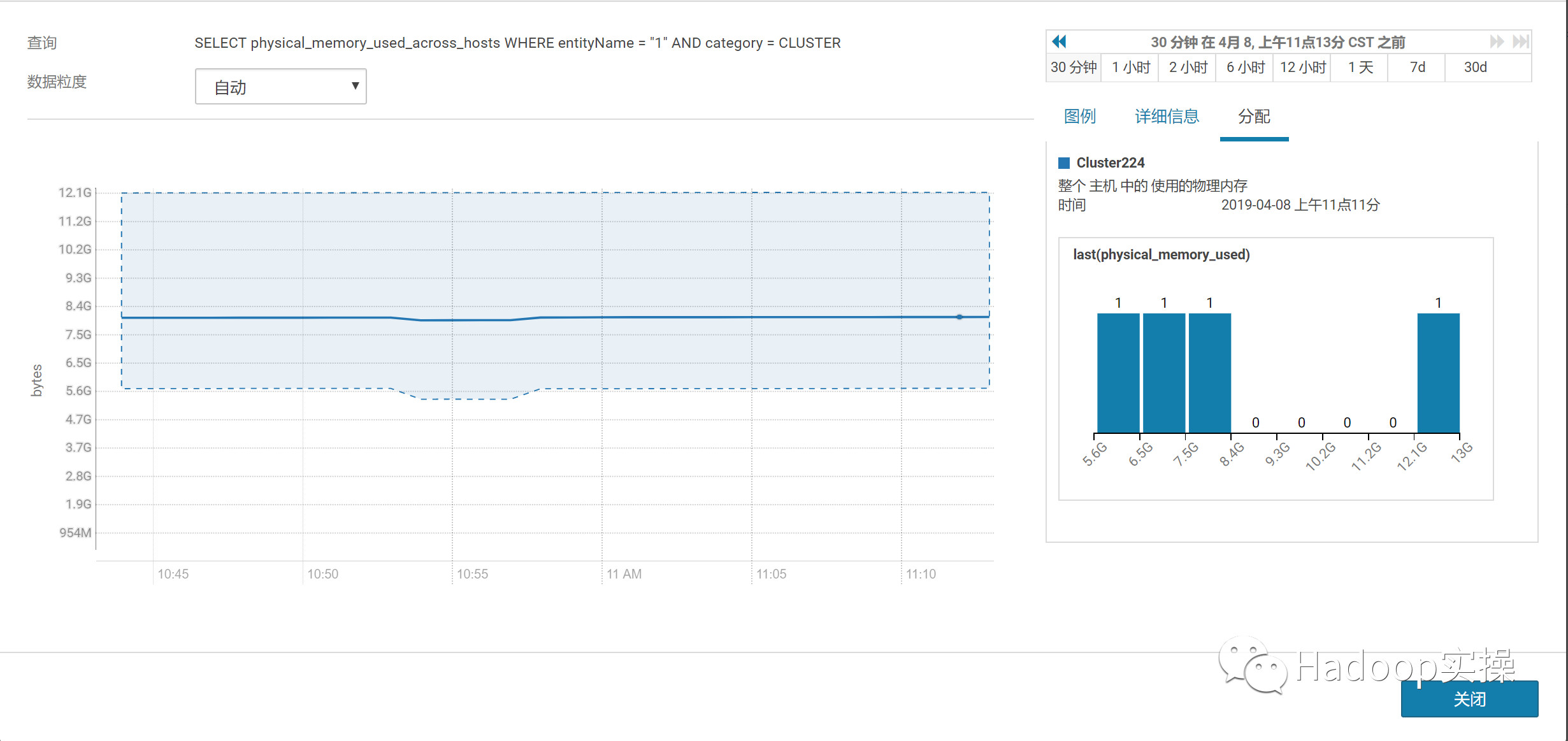Click the rewind double-arrow time icon
This screenshot has width=1568, height=741.
(1059, 42)
